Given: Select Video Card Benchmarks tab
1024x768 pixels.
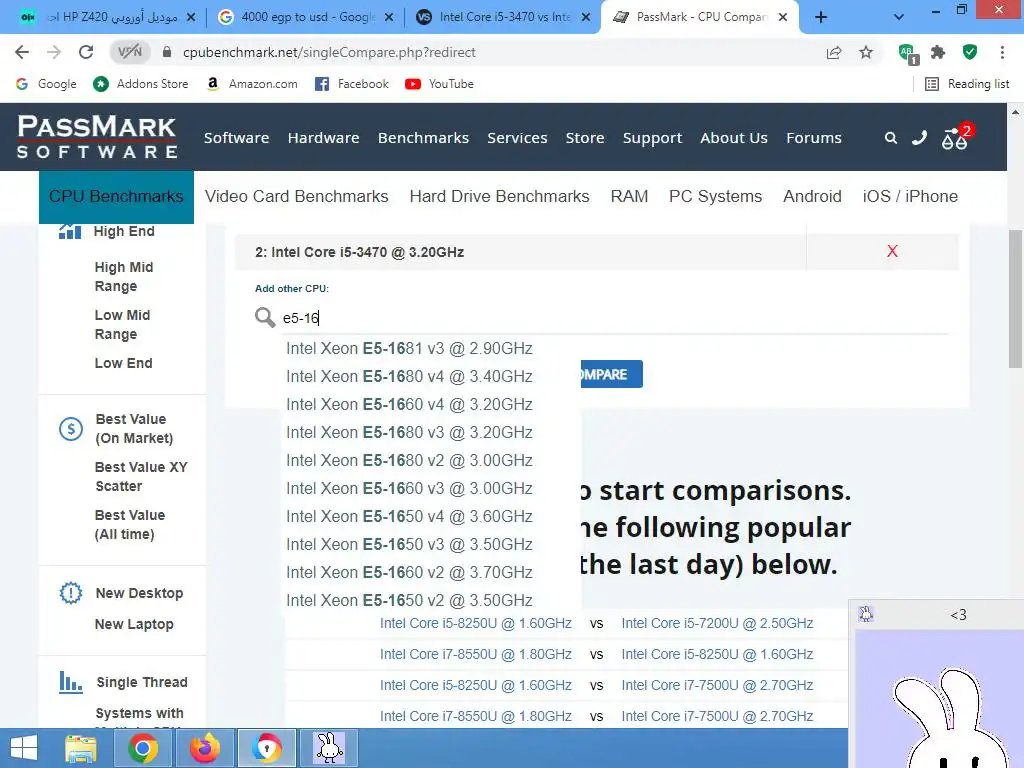Looking at the screenshot, I should point(296,197).
